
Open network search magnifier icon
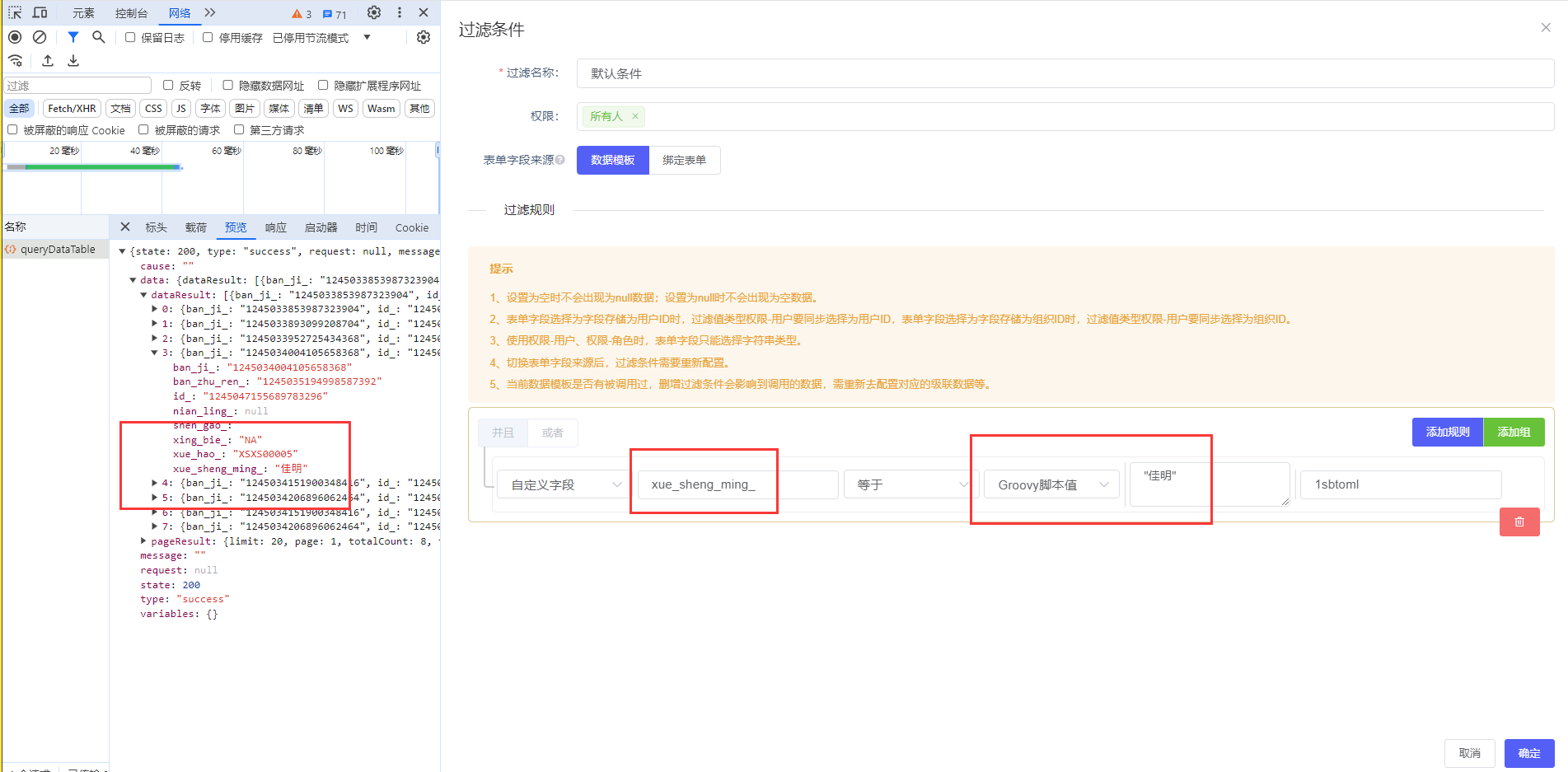99,37
